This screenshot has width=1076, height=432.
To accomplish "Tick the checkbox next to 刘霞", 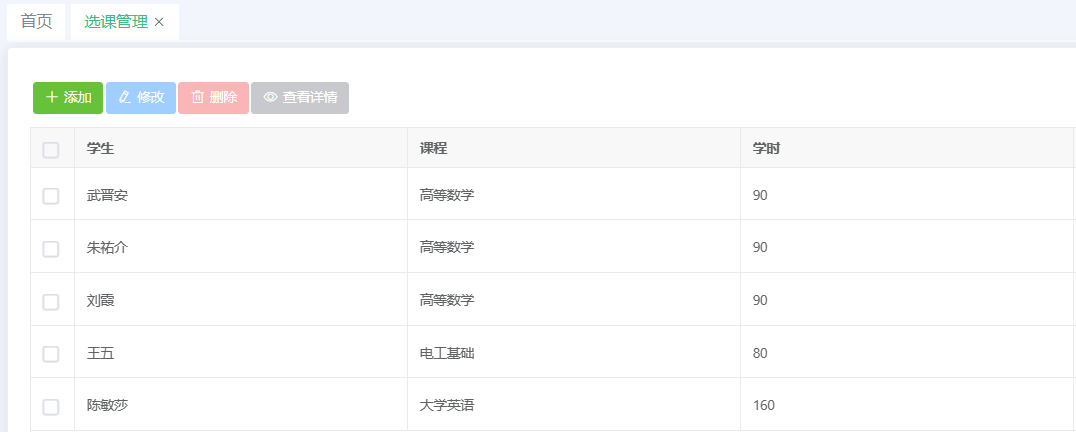I will (x=51, y=301).
